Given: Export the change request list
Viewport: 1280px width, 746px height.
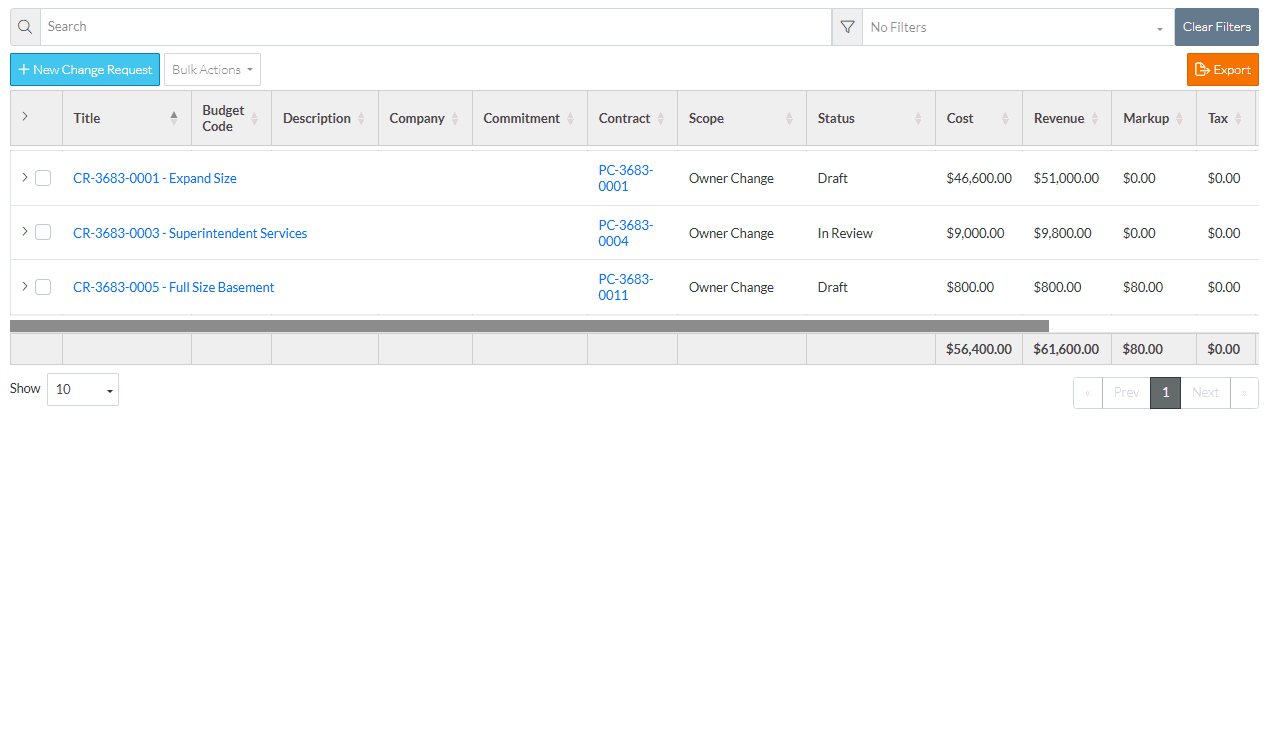Looking at the screenshot, I should [1223, 70].
